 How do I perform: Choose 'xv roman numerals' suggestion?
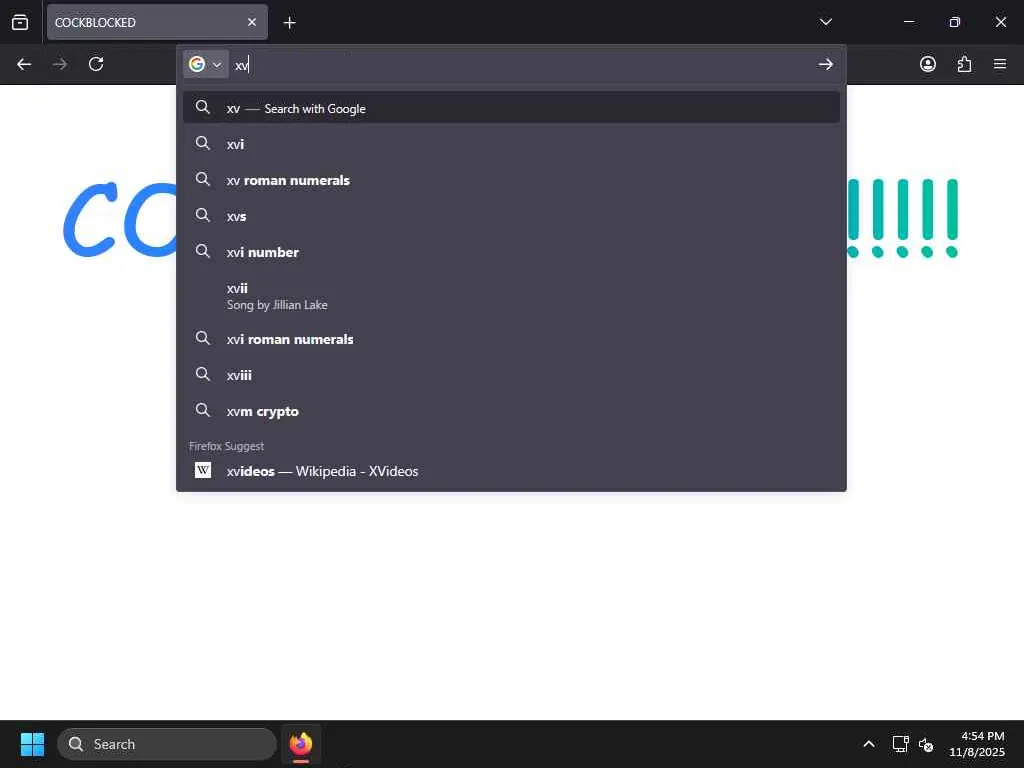(x=511, y=180)
